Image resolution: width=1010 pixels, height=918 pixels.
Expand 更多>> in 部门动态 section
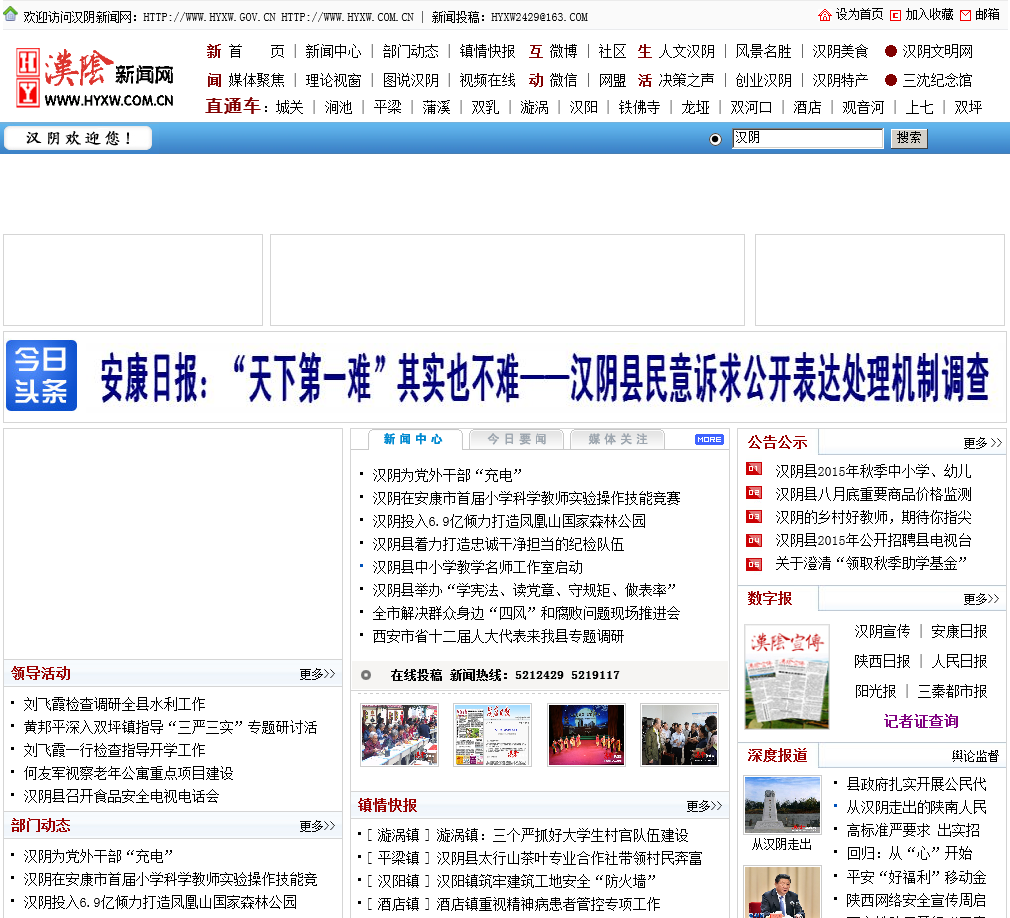pos(317,826)
